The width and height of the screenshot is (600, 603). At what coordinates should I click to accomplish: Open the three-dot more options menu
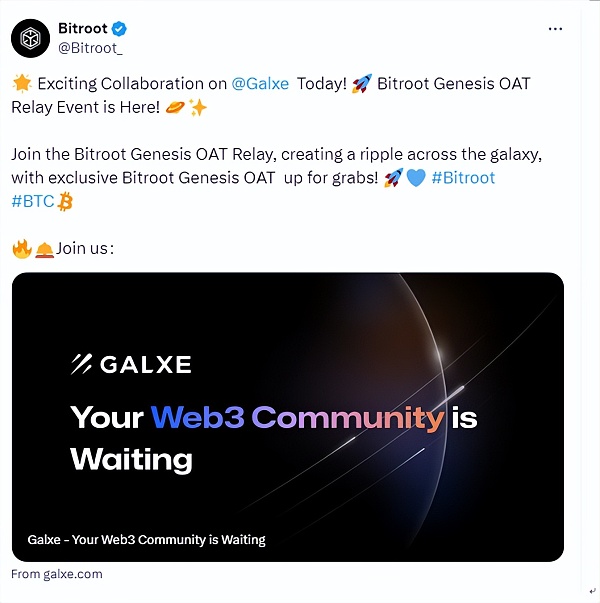[555, 29]
